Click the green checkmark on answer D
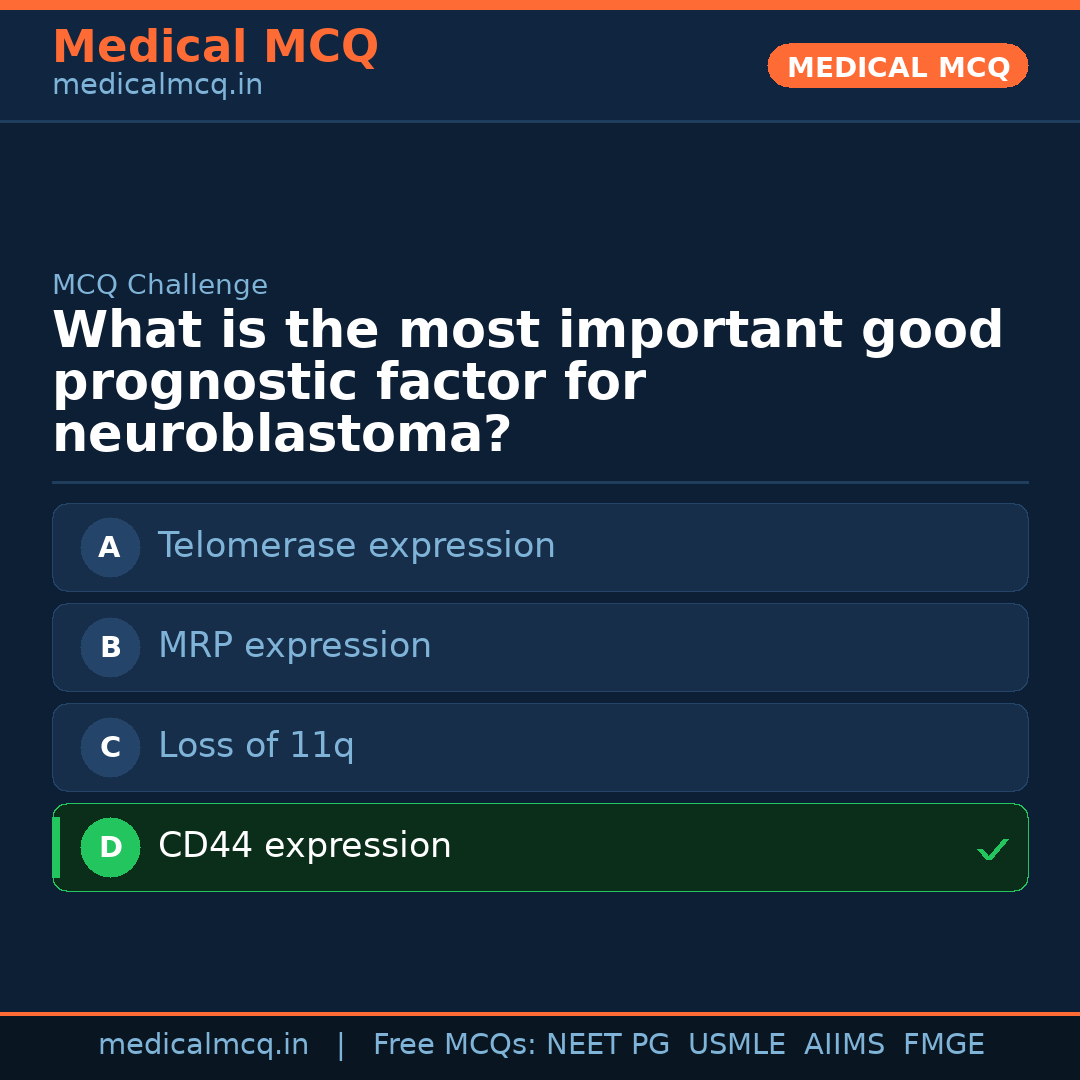Viewport: 1080px width, 1080px height. point(993,849)
